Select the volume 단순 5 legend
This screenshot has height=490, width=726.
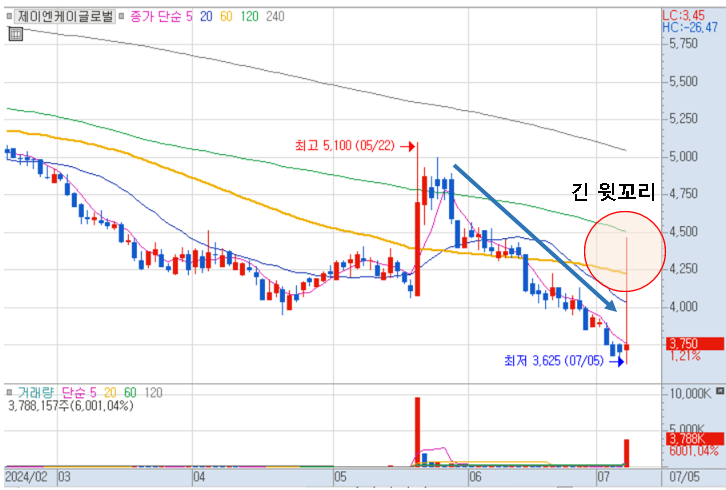click(x=79, y=393)
